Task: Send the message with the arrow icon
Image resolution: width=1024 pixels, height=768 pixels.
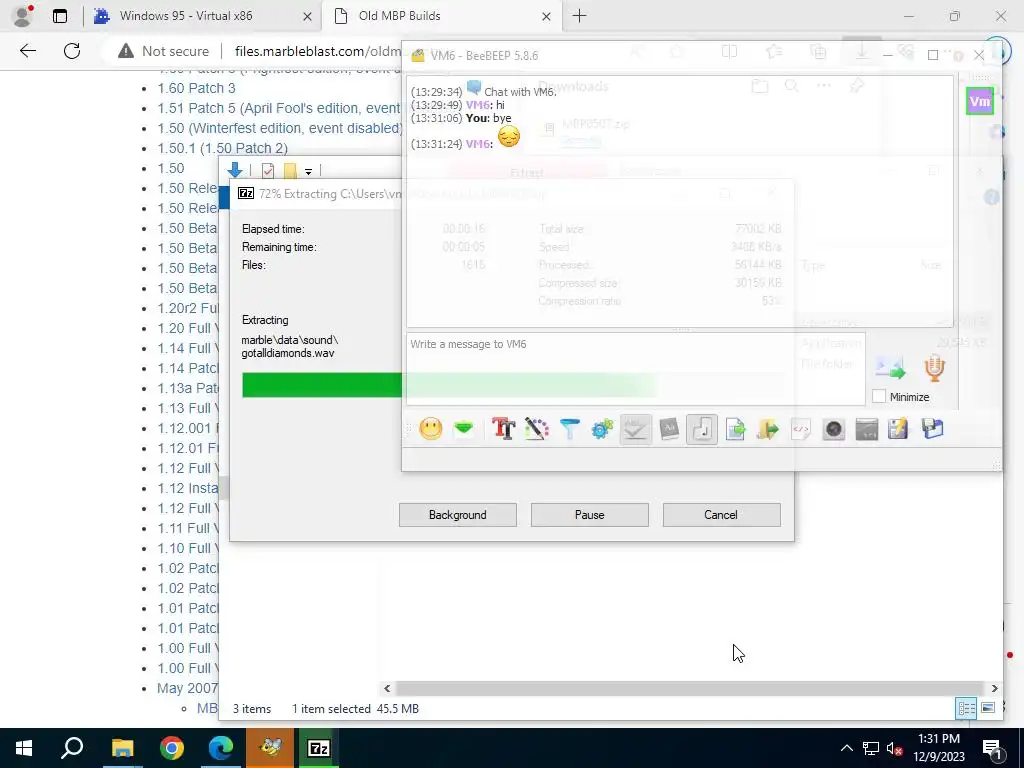Action: pyautogui.click(x=891, y=368)
